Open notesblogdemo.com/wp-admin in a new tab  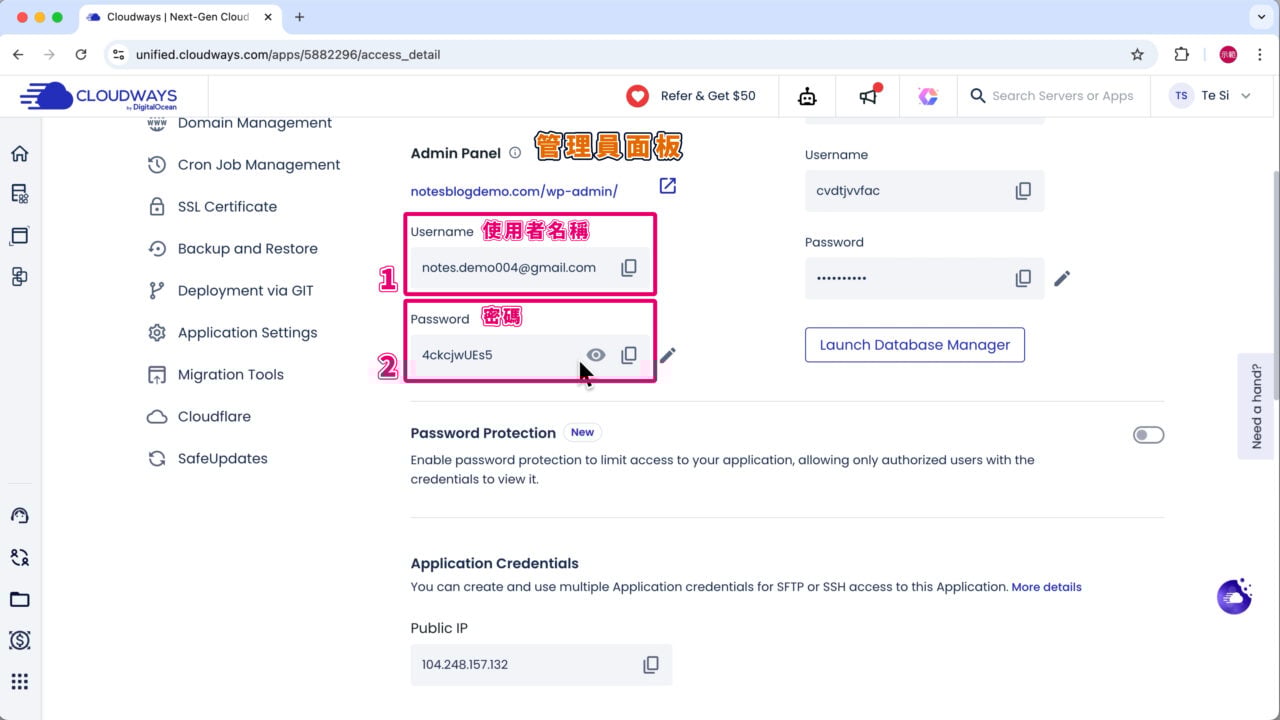pyautogui.click(x=667, y=185)
